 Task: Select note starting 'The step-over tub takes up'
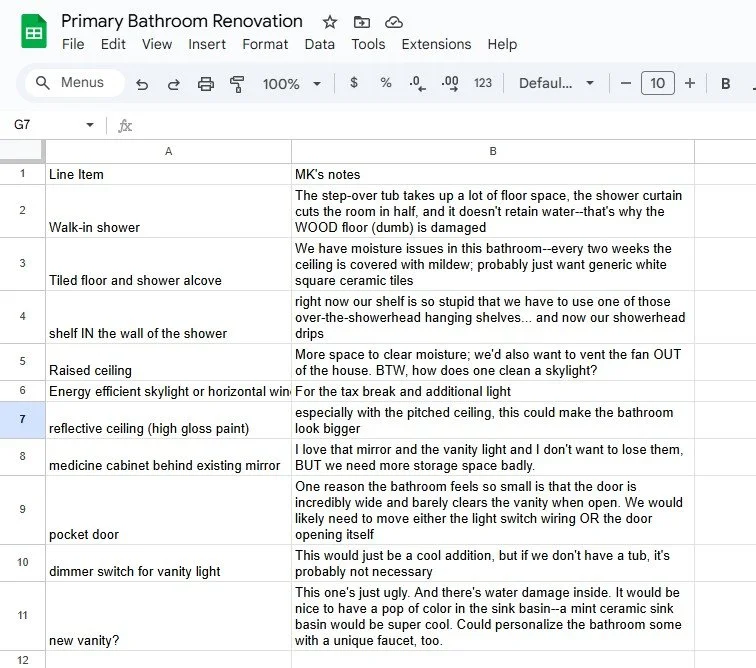tap(493, 211)
